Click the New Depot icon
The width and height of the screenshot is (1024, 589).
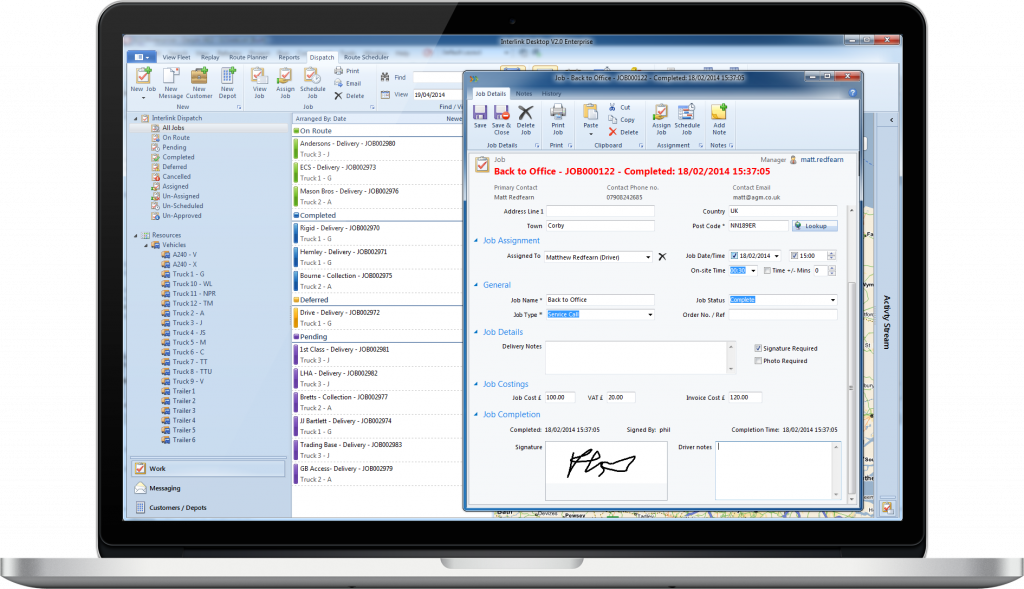[227, 78]
